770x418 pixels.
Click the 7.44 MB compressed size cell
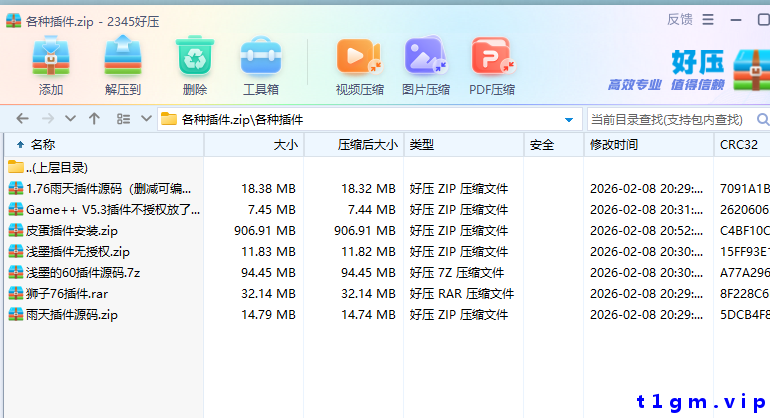tap(372, 210)
